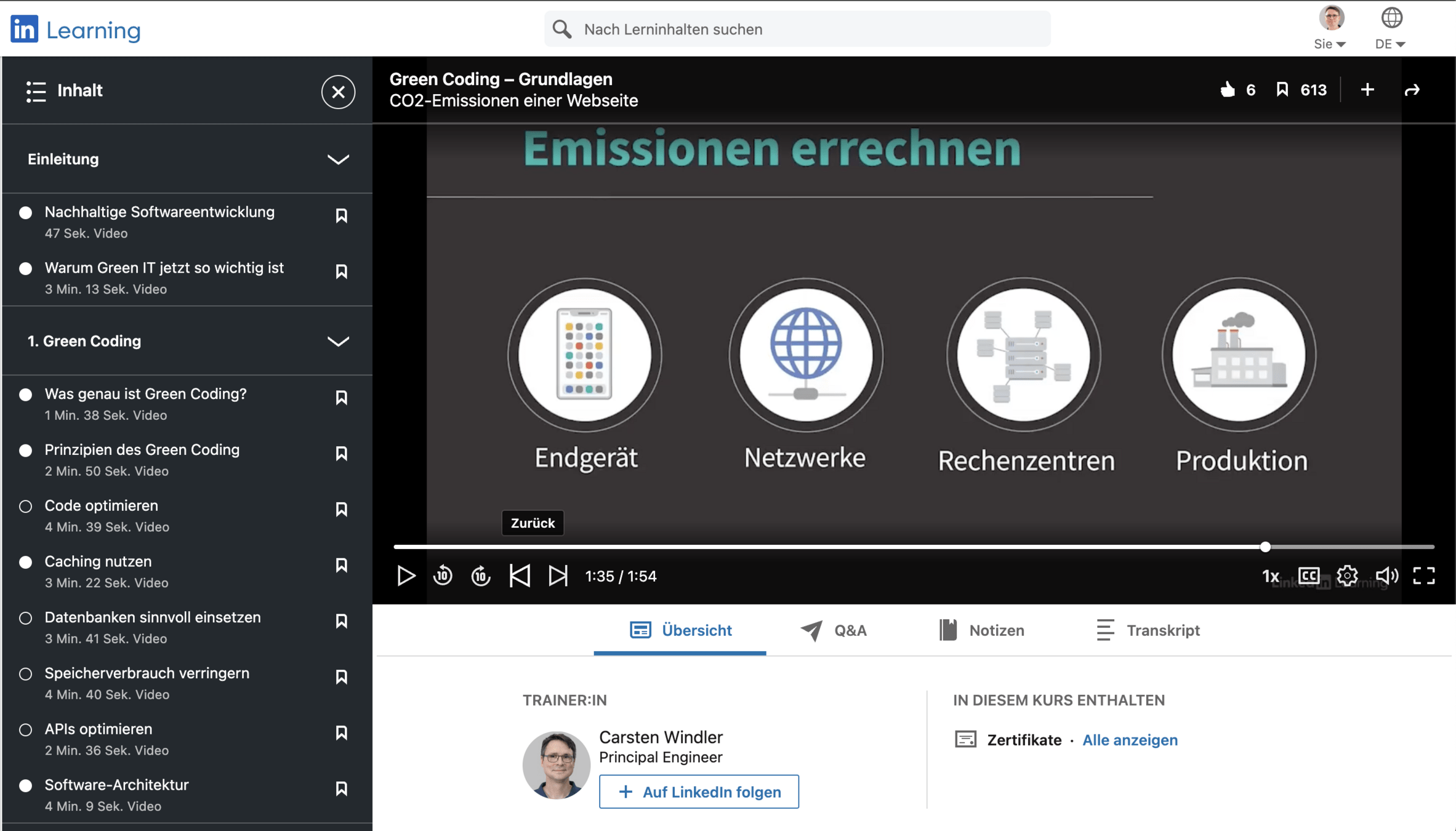Like the course with thumbs-up icon
The height and width of the screenshot is (831, 1456).
1228,90
